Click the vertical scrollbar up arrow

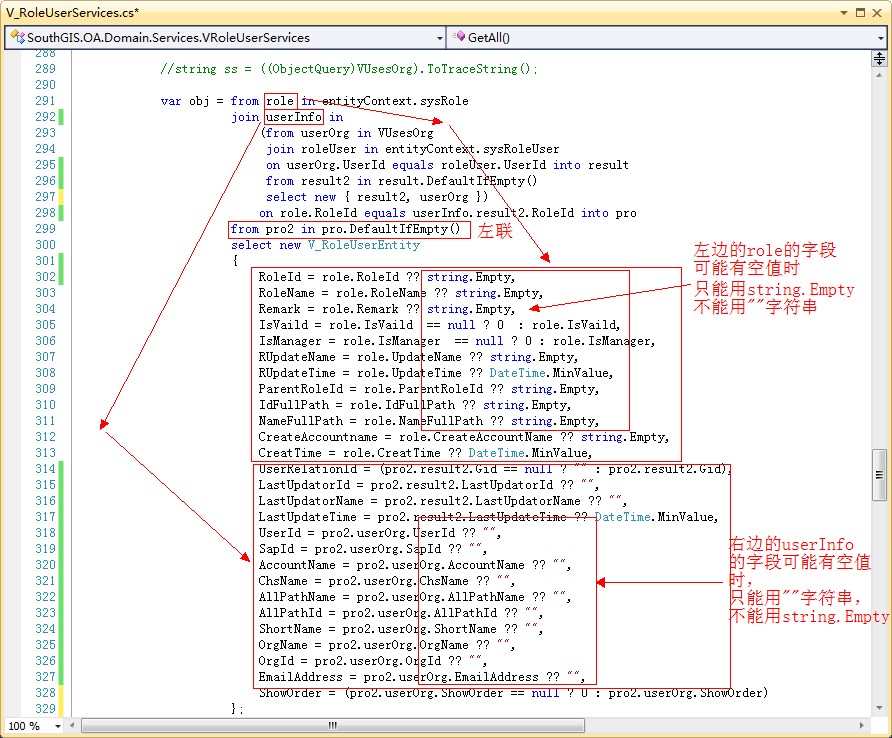pos(879,72)
